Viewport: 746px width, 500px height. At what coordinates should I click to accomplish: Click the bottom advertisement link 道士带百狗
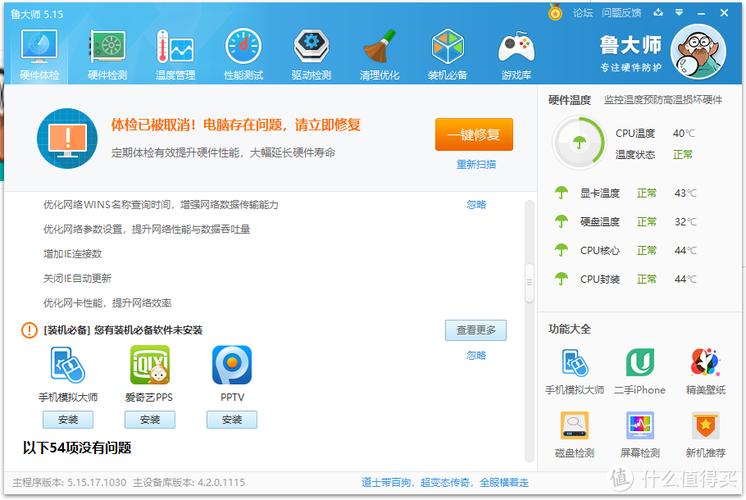pyautogui.click(x=445, y=482)
